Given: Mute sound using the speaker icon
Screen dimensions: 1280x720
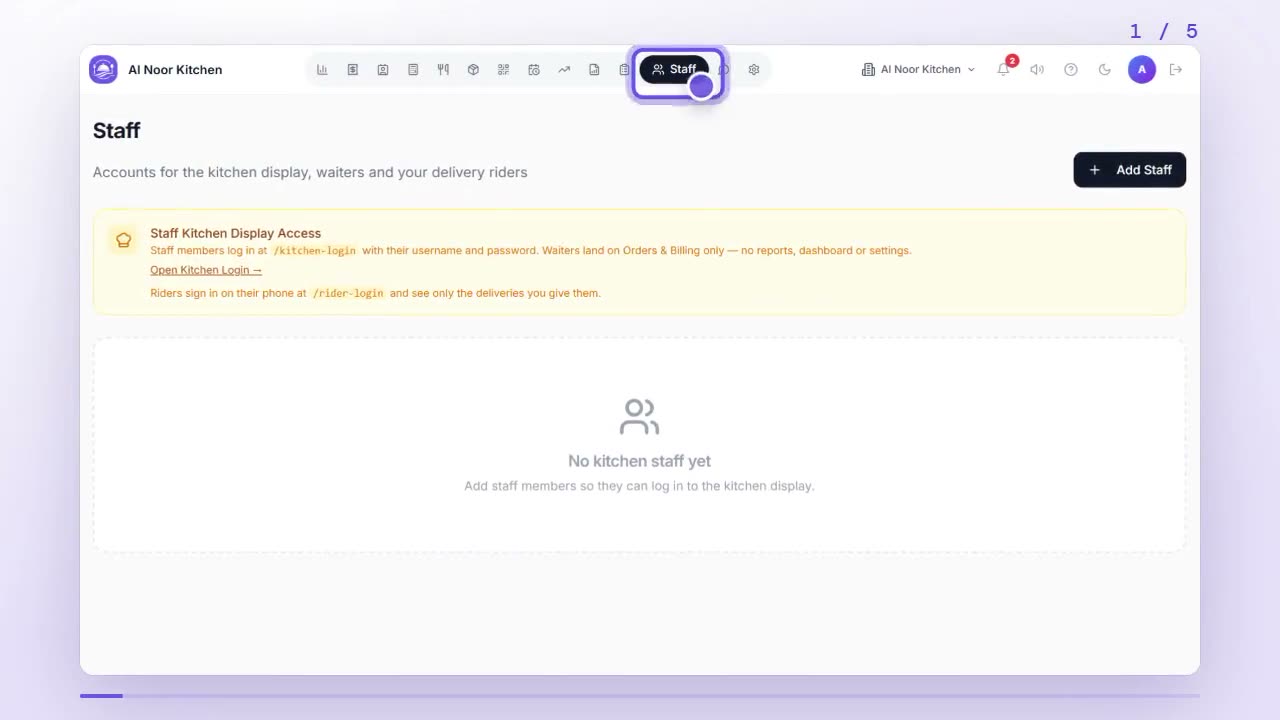Looking at the screenshot, I should click(x=1037, y=70).
